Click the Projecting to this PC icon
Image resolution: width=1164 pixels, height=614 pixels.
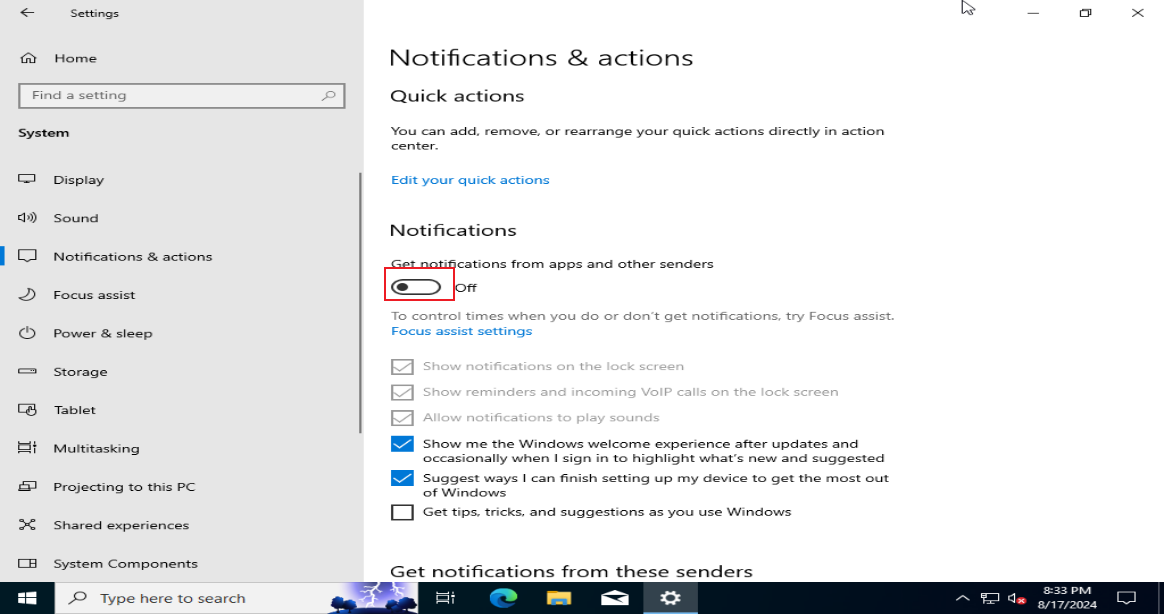27,486
